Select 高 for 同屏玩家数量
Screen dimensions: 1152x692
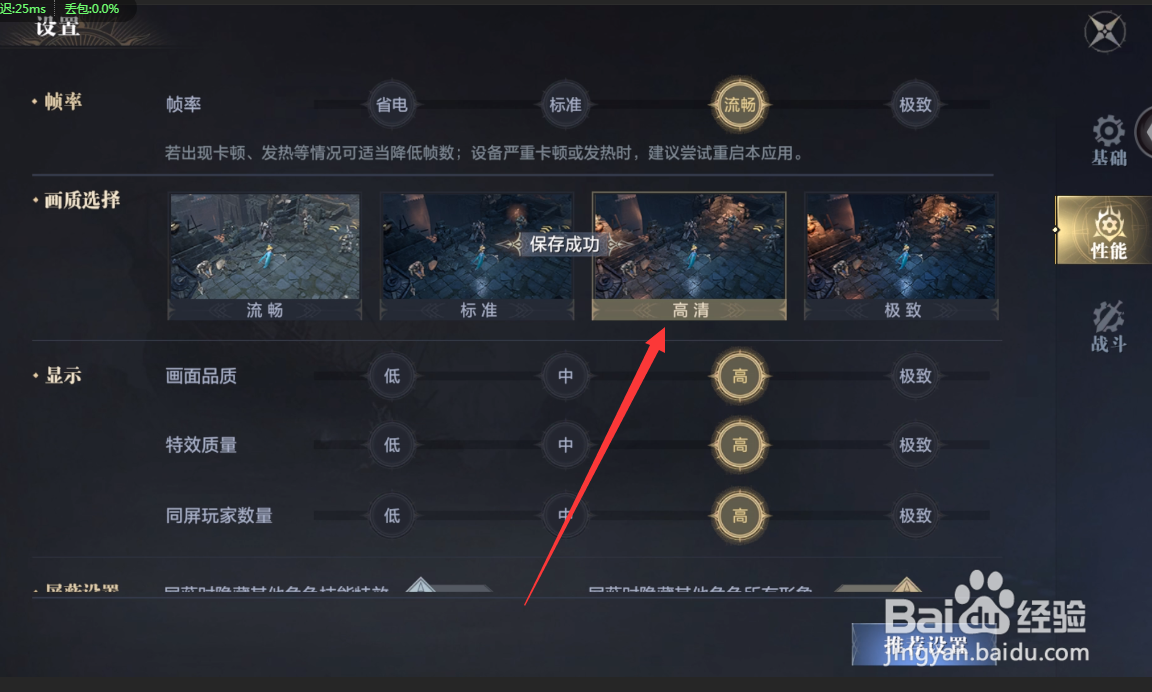[x=740, y=516]
